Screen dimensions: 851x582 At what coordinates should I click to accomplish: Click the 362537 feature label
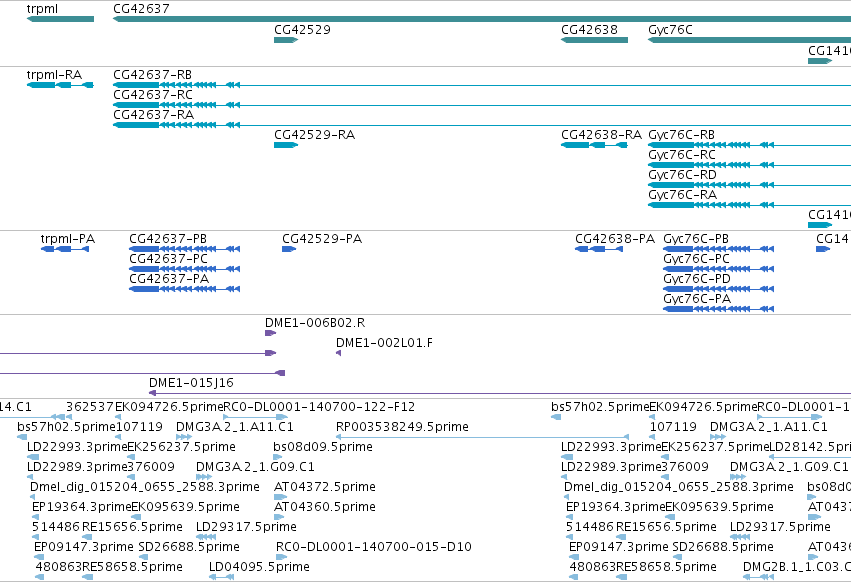tap(90, 407)
